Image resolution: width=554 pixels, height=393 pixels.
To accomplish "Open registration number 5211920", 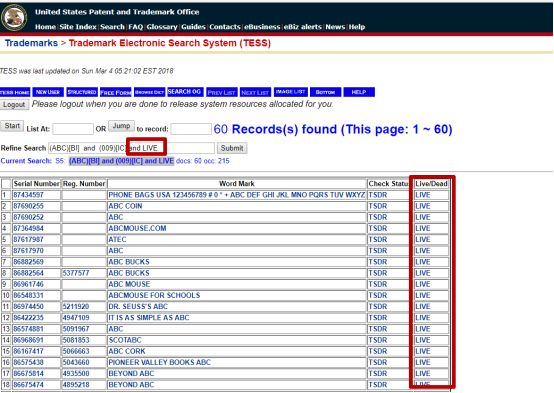I will pyautogui.click(x=76, y=306).
